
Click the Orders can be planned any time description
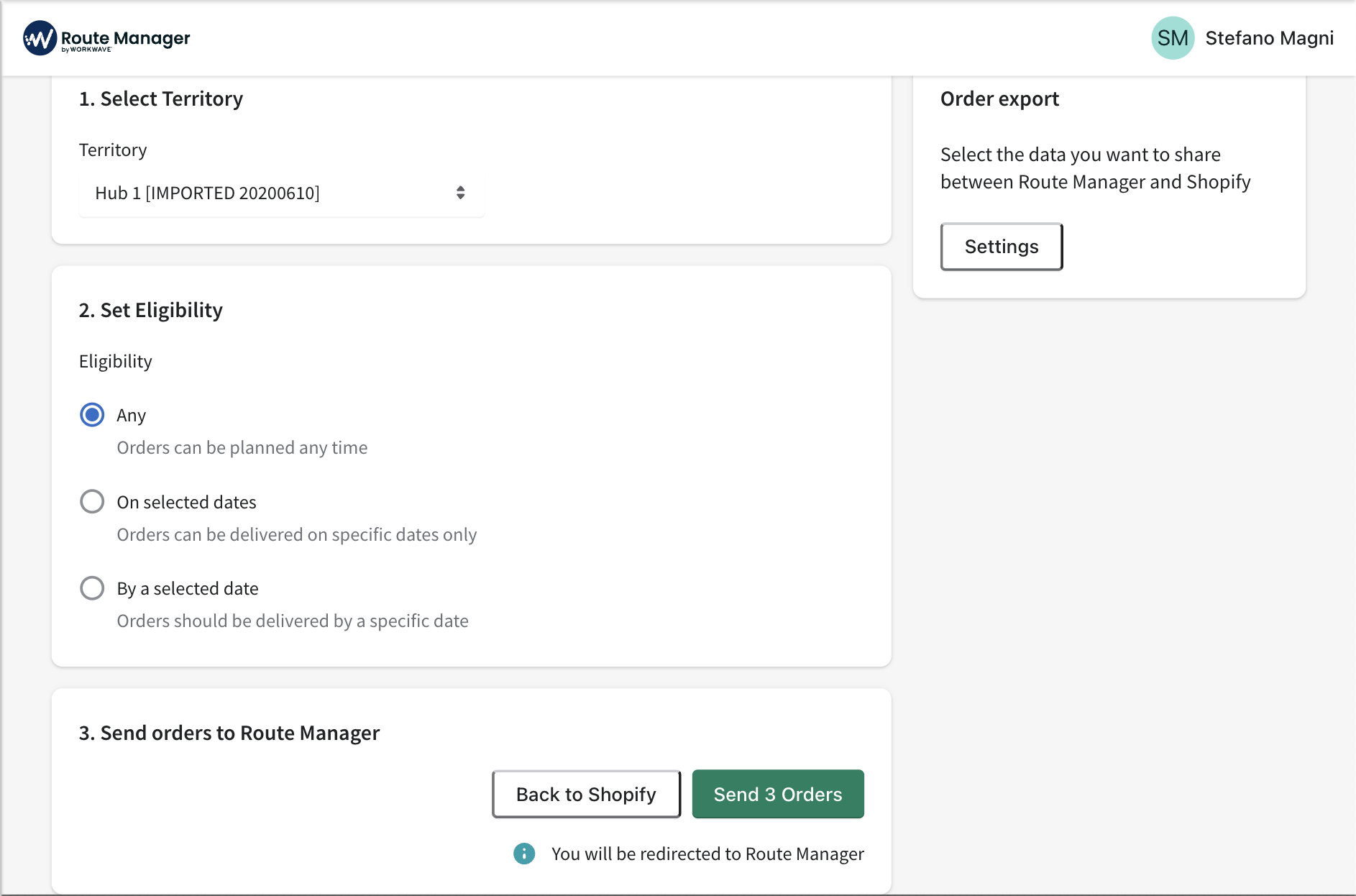point(242,447)
